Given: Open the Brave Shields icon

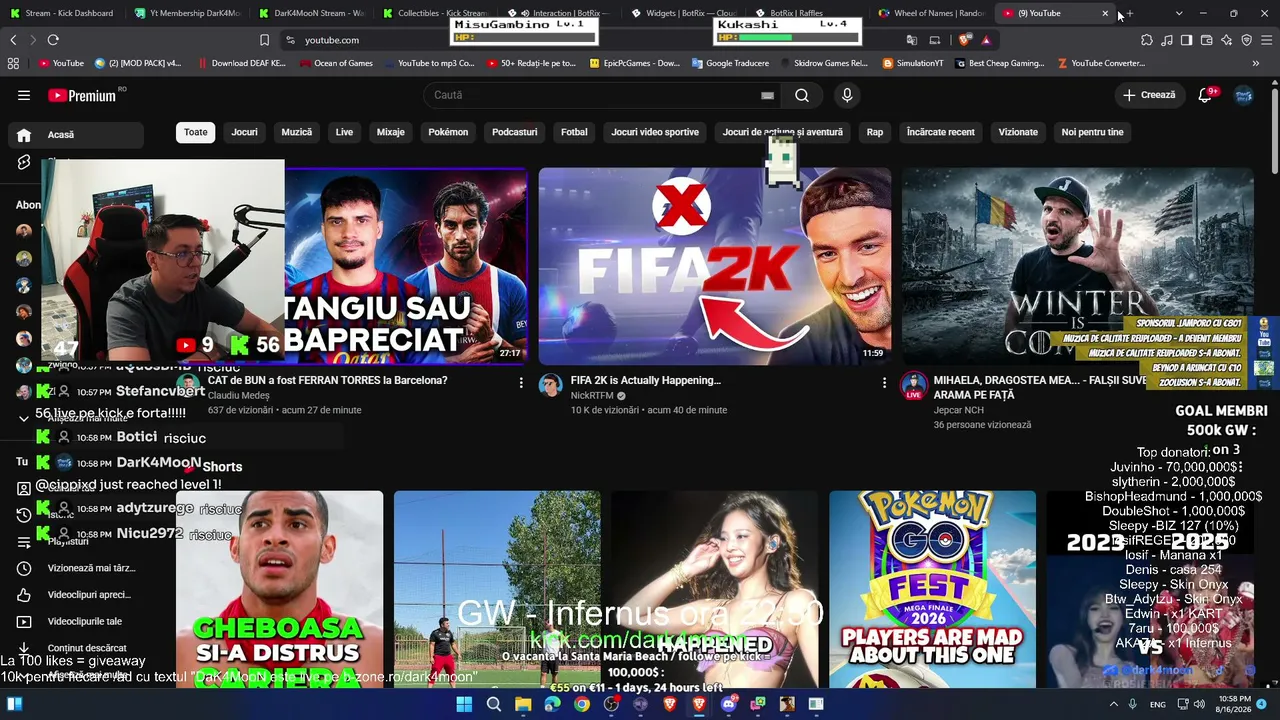Looking at the screenshot, I should (964, 40).
